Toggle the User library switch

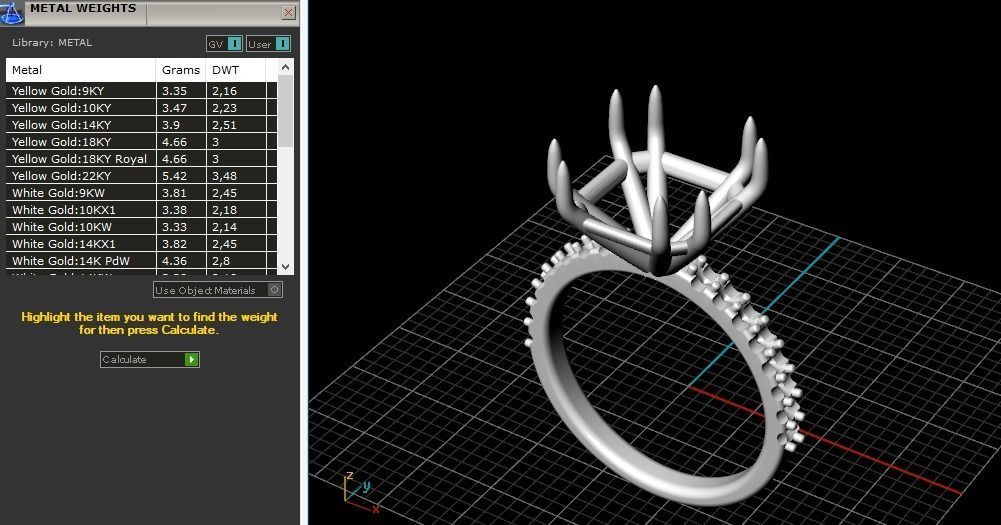point(268,43)
